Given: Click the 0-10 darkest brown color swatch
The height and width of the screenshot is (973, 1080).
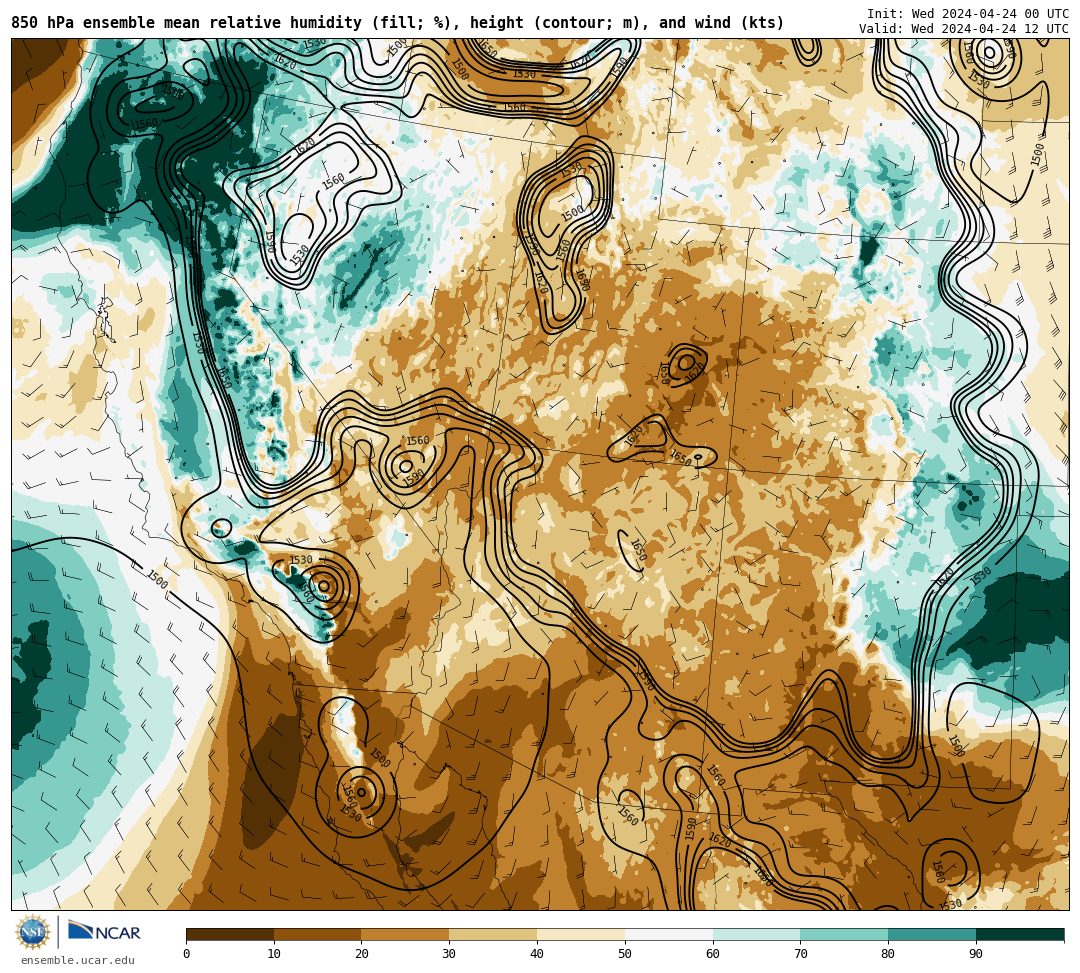Looking at the screenshot, I should point(230,934).
